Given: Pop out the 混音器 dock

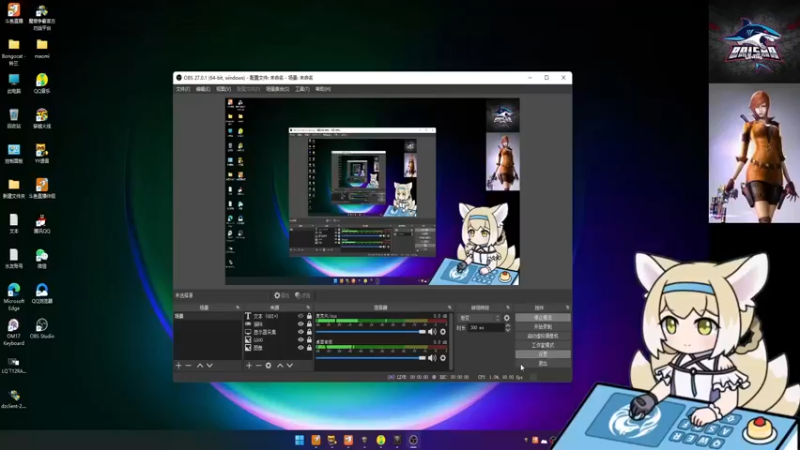Looking at the screenshot, I should (x=449, y=308).
